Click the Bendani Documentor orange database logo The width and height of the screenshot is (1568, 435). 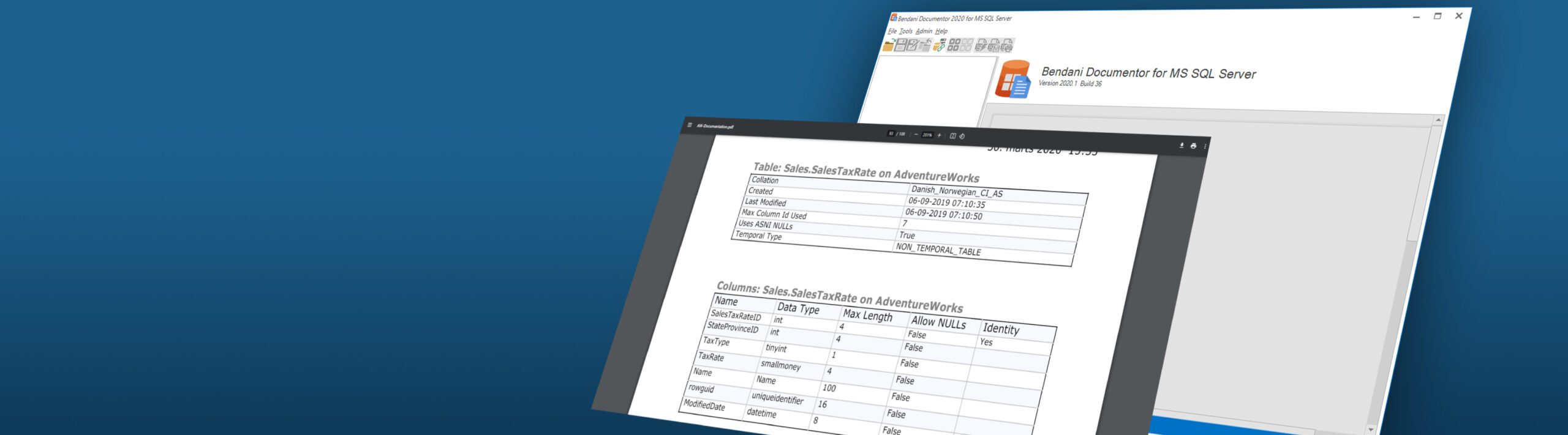coord(1013,79)
